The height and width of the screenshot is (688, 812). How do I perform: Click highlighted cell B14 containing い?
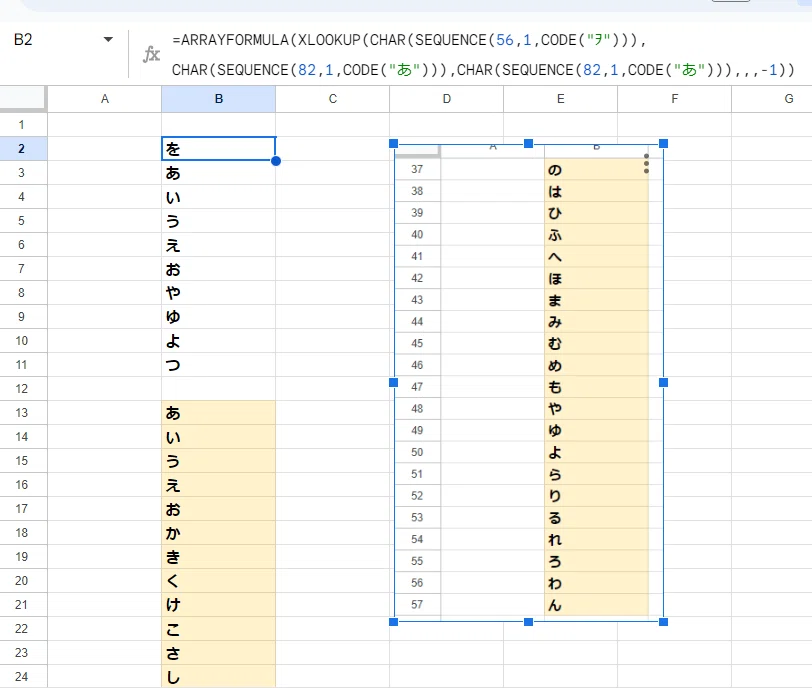(x=219, y=437)
